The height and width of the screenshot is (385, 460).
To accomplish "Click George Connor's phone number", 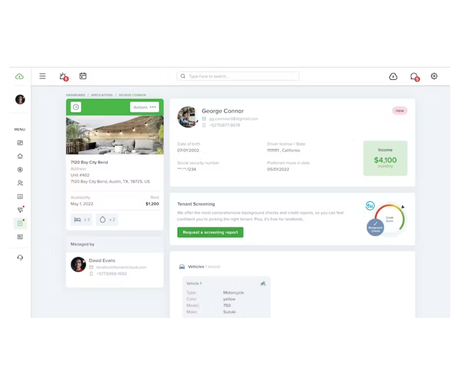I will [x=224, y=125].
